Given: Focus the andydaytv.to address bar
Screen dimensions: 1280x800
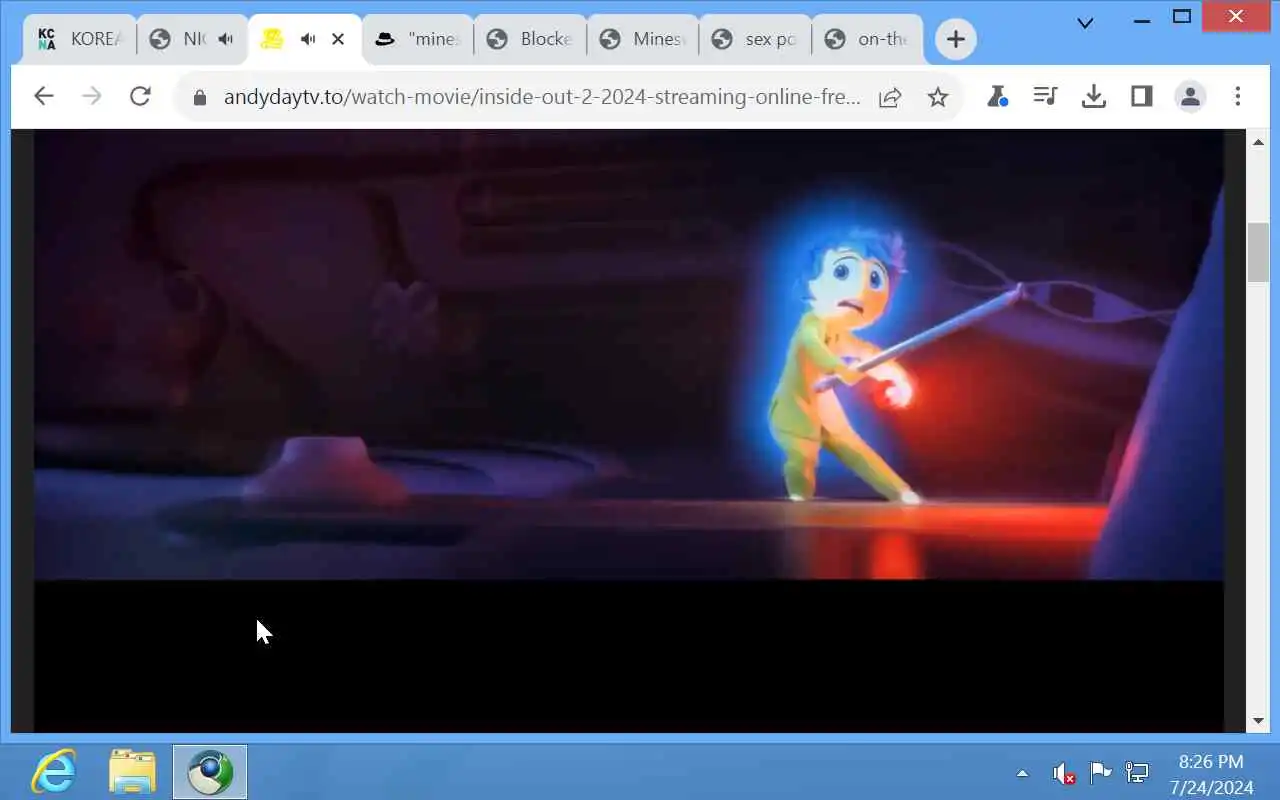Looking at the screenshot, I should click(x=542, y=97).
